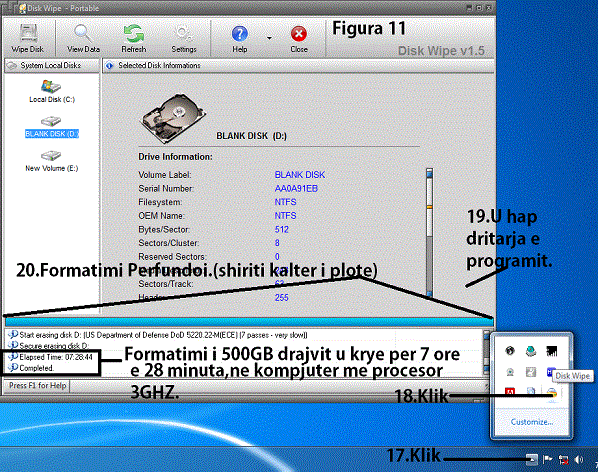
Task: Click the Filesystem value NTFS
Action: [x=285, y=202]
